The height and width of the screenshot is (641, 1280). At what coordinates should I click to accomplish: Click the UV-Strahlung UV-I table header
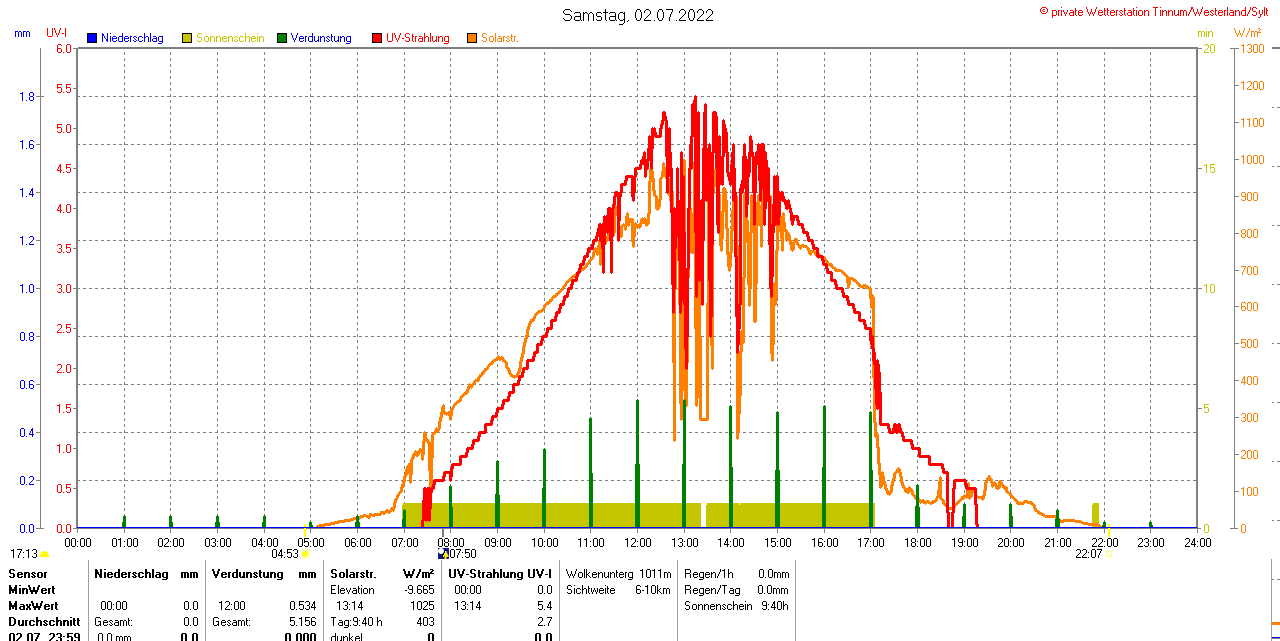(500, 574)
